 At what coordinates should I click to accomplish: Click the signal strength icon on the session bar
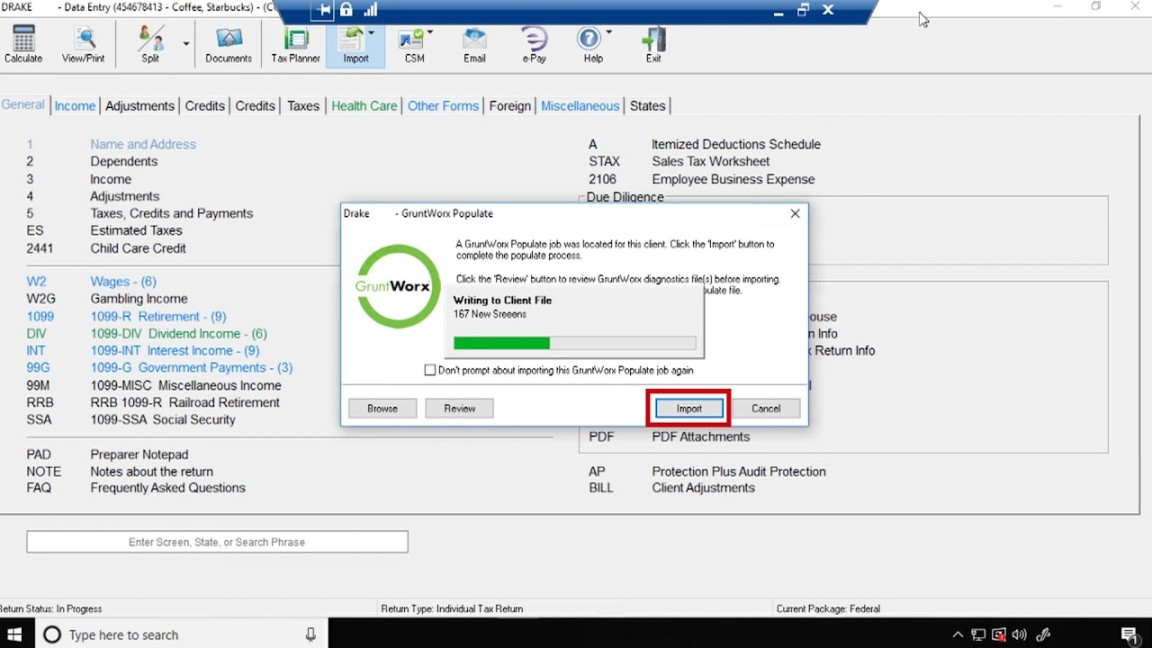370,10
